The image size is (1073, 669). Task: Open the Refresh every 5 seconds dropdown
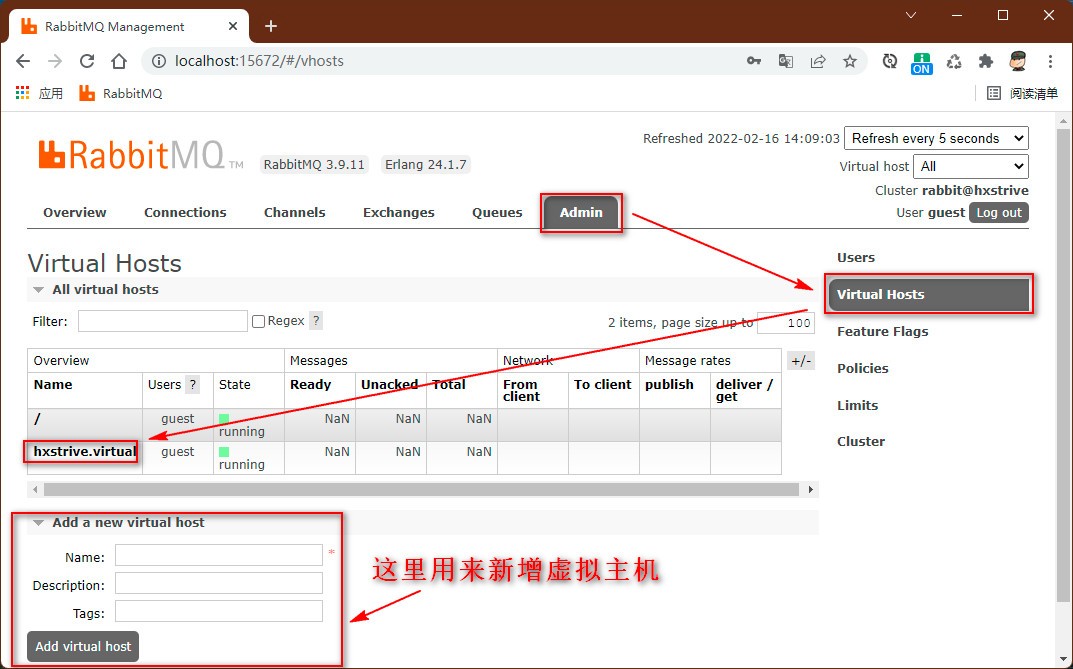[x=936, y=138]
